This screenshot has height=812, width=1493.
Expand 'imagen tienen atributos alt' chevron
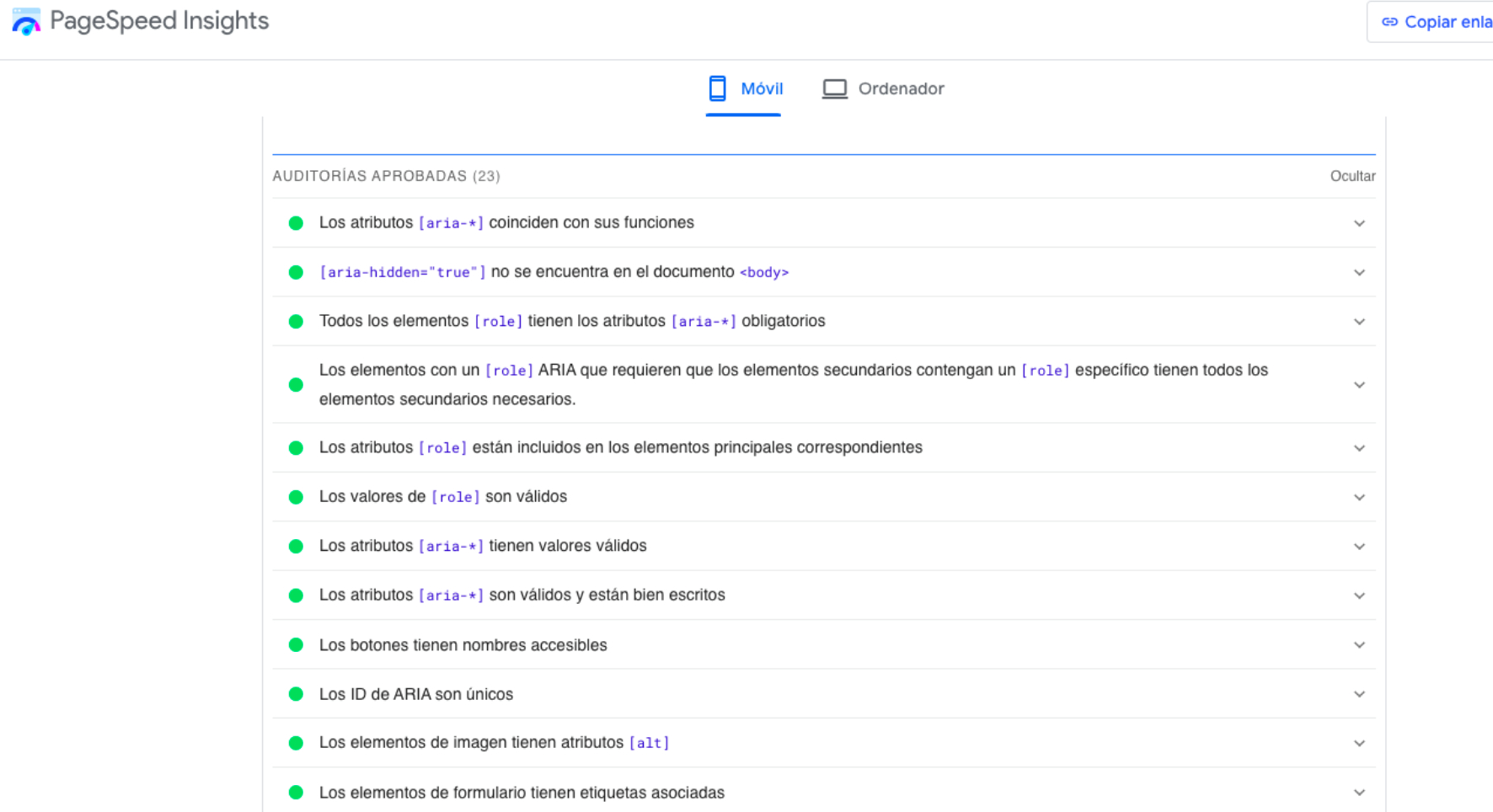(1359, 743)
